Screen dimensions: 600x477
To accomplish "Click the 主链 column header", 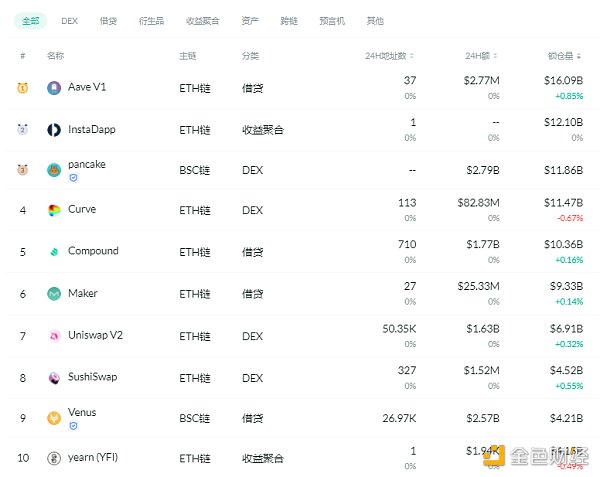I will (x=188, y=56).
